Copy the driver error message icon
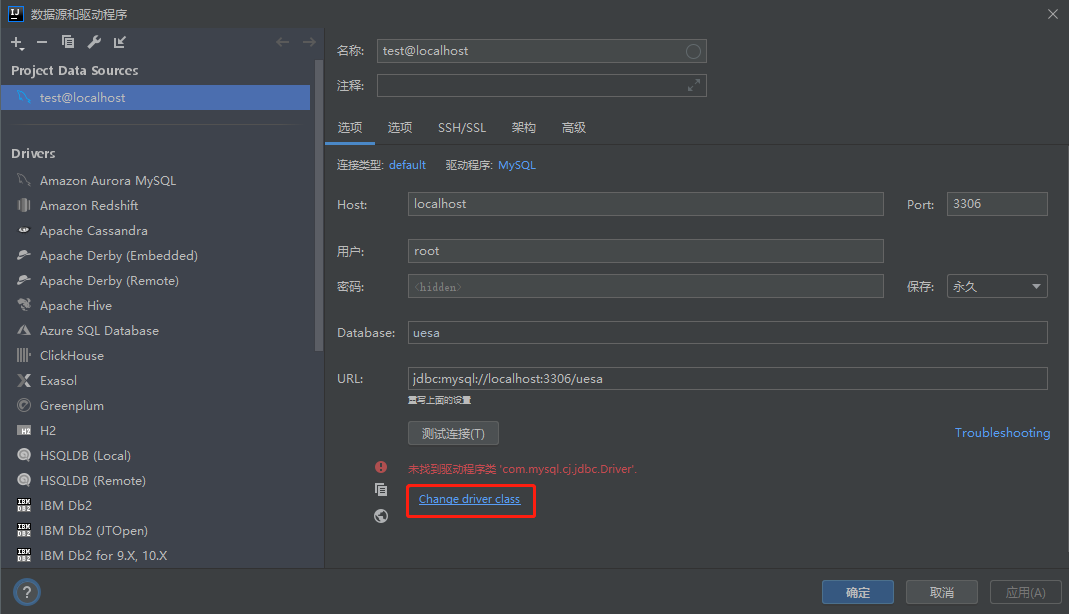This screenshot has height=614, width=1069. (381, 489)
